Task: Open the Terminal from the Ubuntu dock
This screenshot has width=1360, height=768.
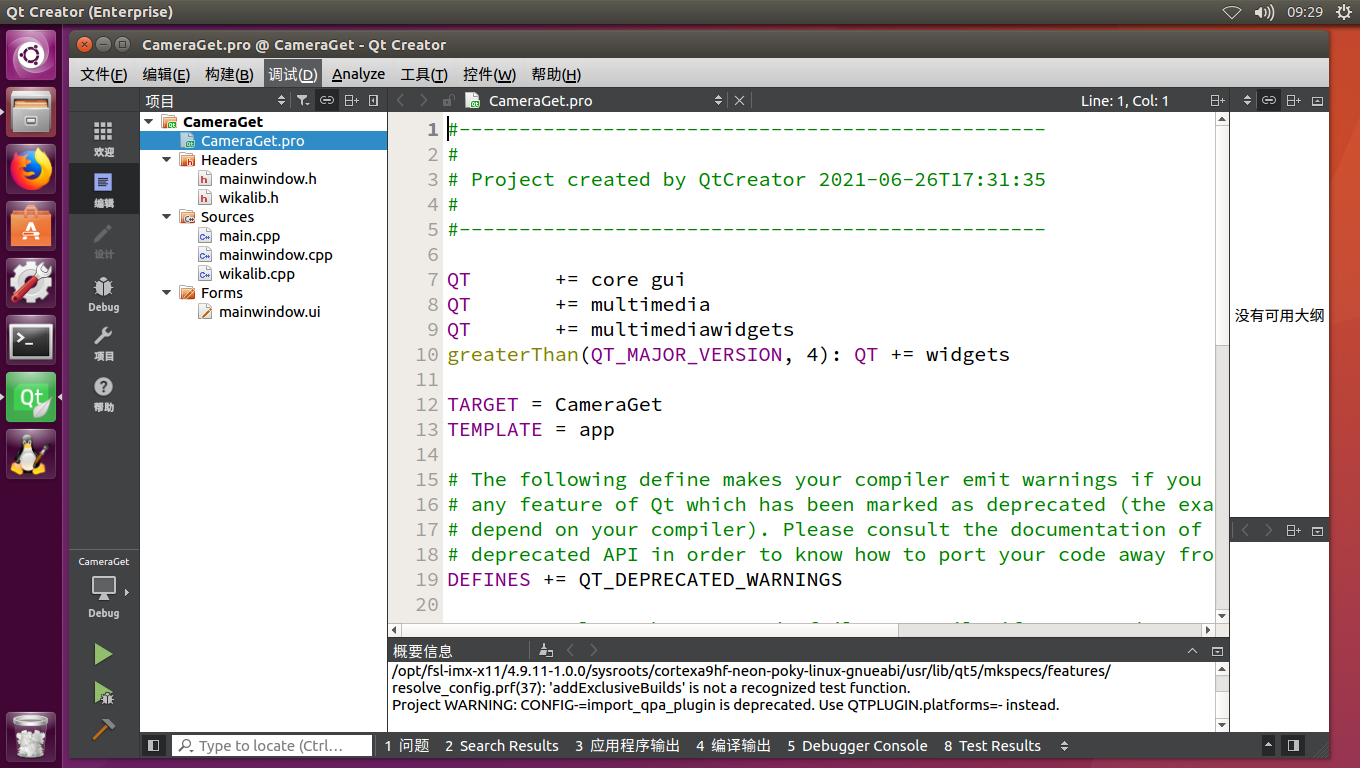Action: coord(32,341)
